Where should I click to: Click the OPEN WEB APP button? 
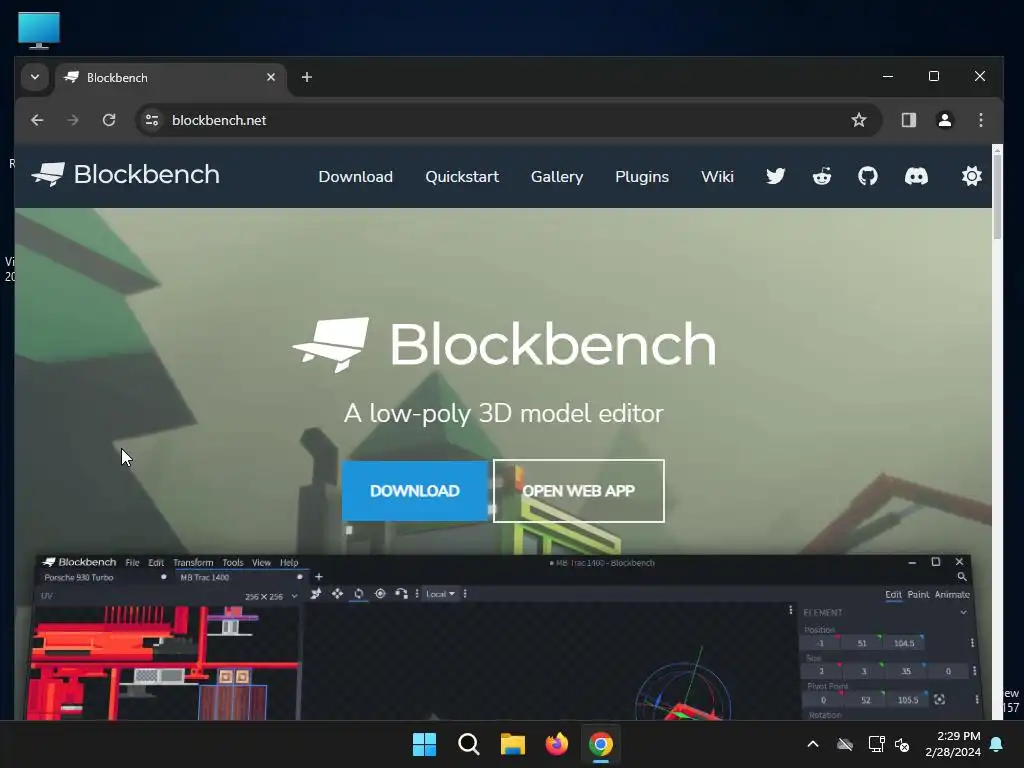579,491
